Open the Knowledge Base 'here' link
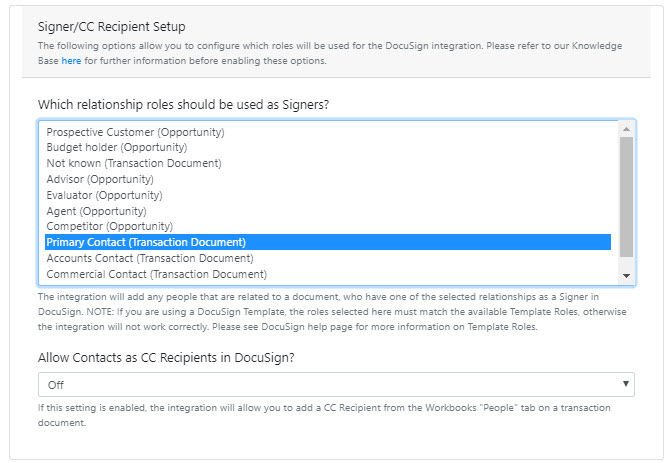 click(71, 61)
